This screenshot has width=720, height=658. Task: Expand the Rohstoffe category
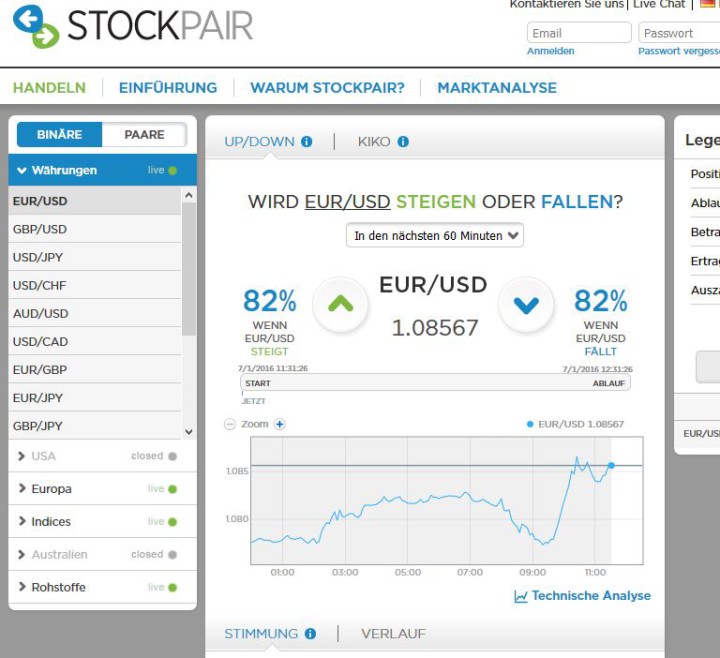click(102, 587)
